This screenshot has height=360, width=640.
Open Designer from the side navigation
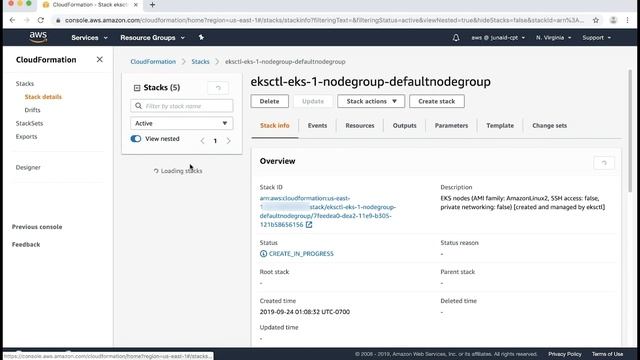[28, 167]
